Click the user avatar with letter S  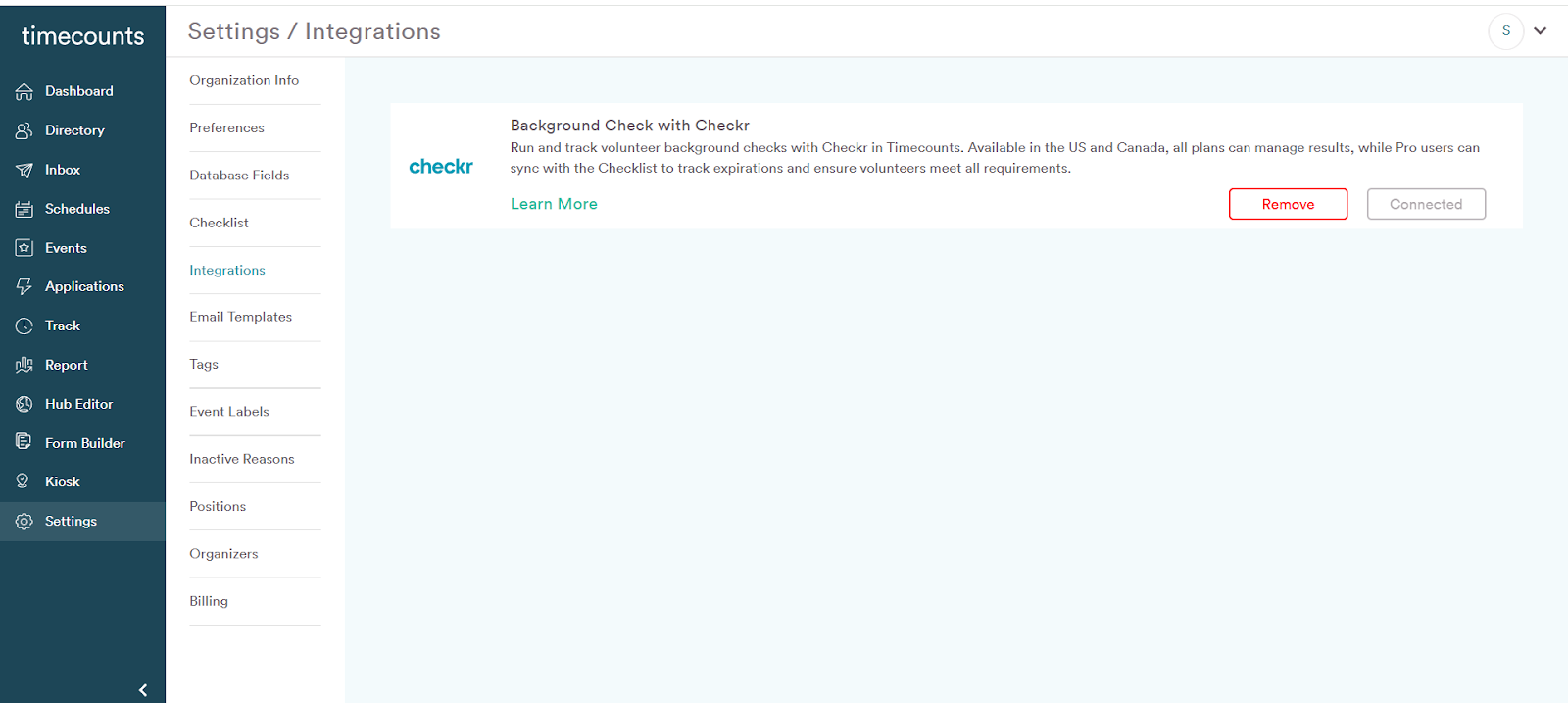[1506, 31]
